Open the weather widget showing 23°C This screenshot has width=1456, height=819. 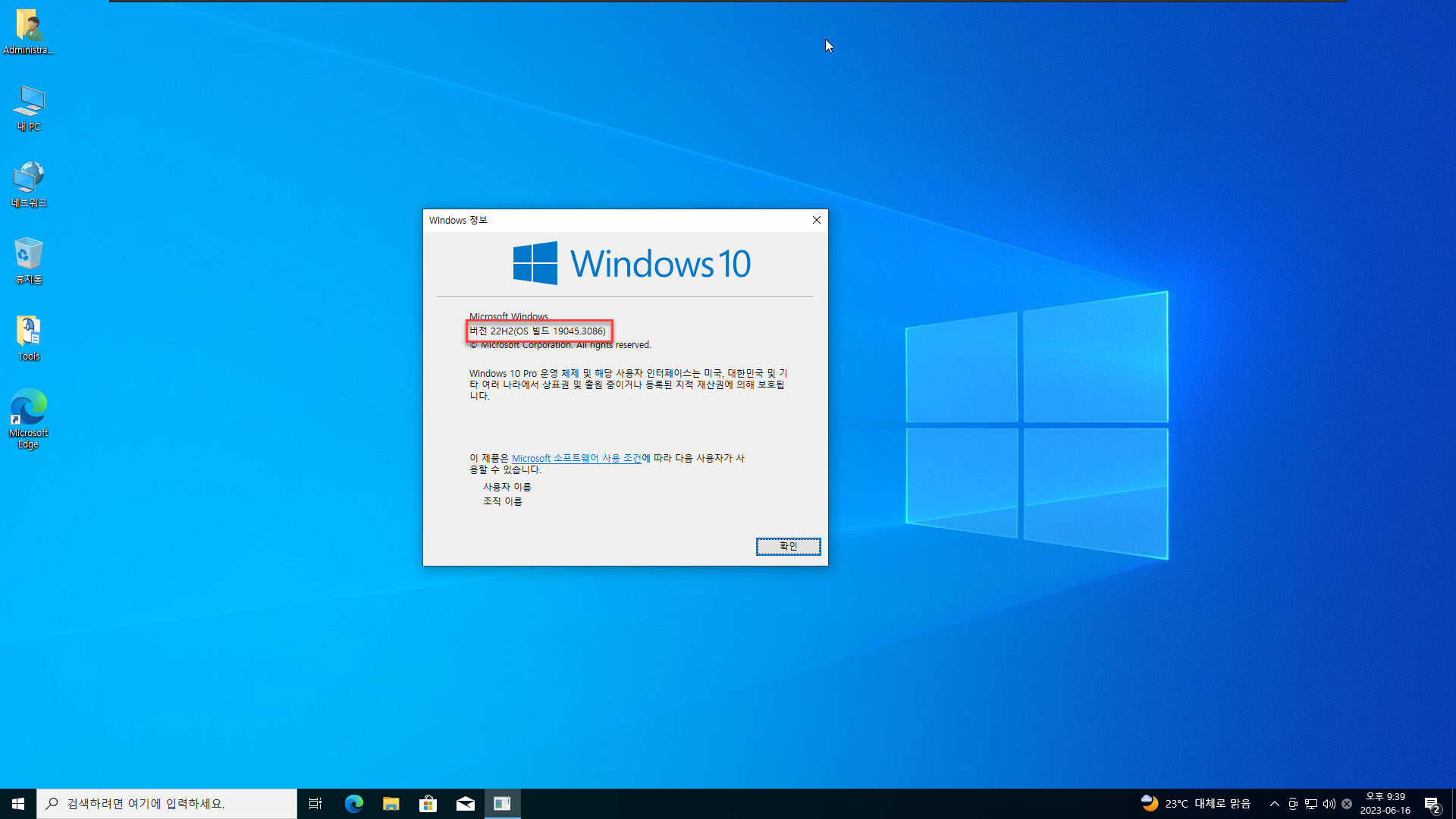[1196, 804]
